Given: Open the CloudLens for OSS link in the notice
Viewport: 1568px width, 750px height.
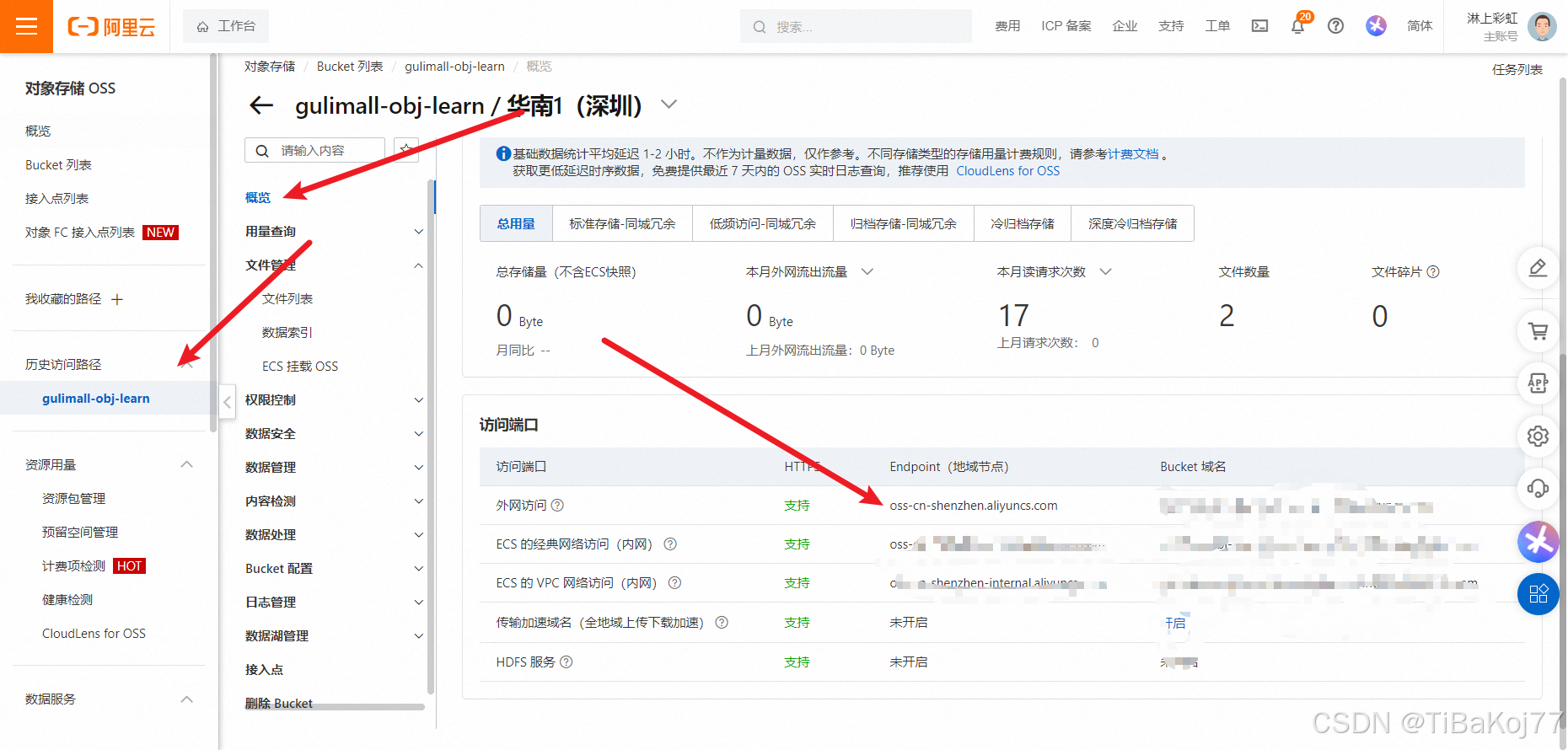Looking at the screenshot, I should coord(1007,171).
